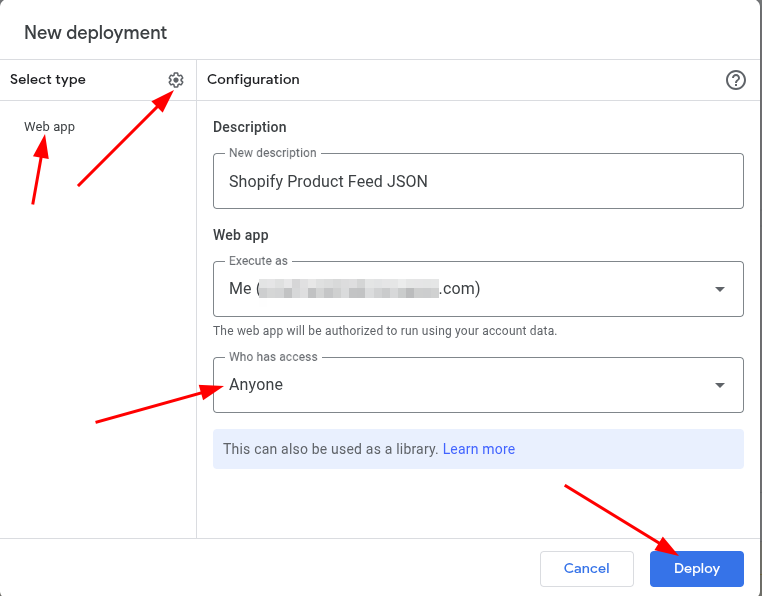Screen dimensions: 762x596
Task: Click the Web app section heading in Configuration
Action: (x=241, y=235)
